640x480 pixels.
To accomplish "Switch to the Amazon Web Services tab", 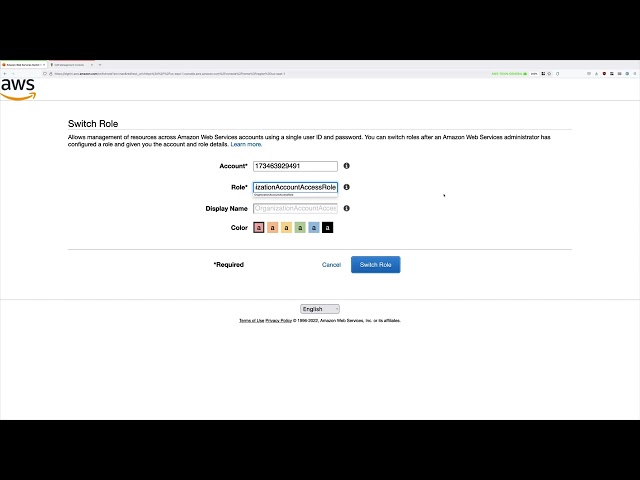I will 24,64.
